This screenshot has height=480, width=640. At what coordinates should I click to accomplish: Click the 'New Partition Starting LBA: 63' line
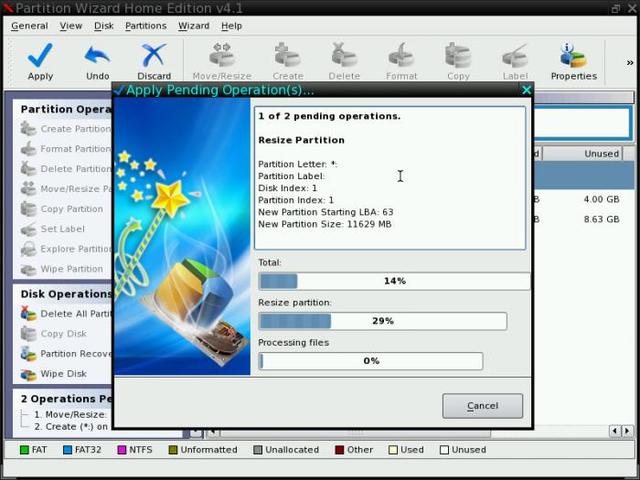[x=326, y=212]
